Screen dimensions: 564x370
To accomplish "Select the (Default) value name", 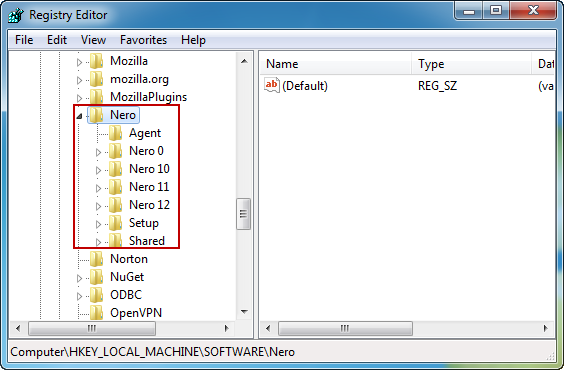I will tap(305, 86).
